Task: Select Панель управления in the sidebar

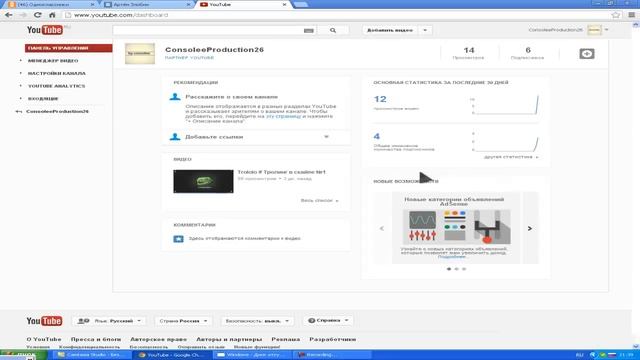Action: (x=69, y=48)
